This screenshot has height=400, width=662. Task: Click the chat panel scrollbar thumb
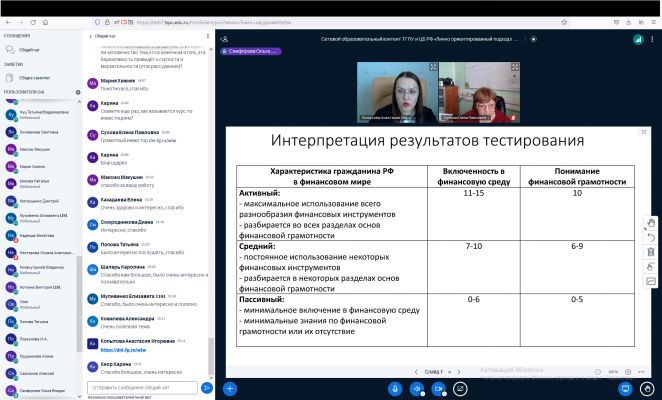point(211,356)
